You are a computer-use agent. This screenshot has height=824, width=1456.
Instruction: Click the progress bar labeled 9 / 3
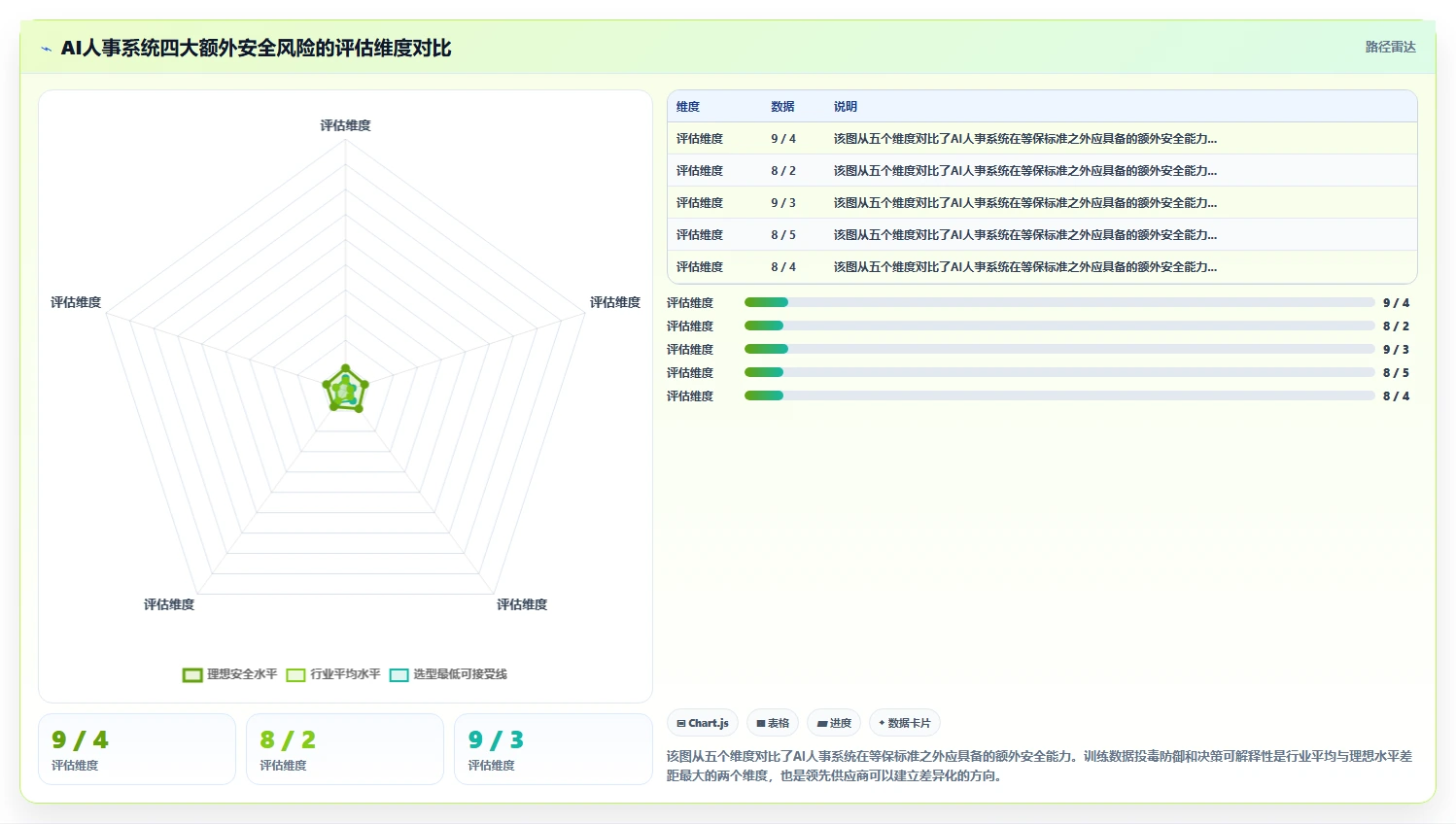[x=1059, y=350]
